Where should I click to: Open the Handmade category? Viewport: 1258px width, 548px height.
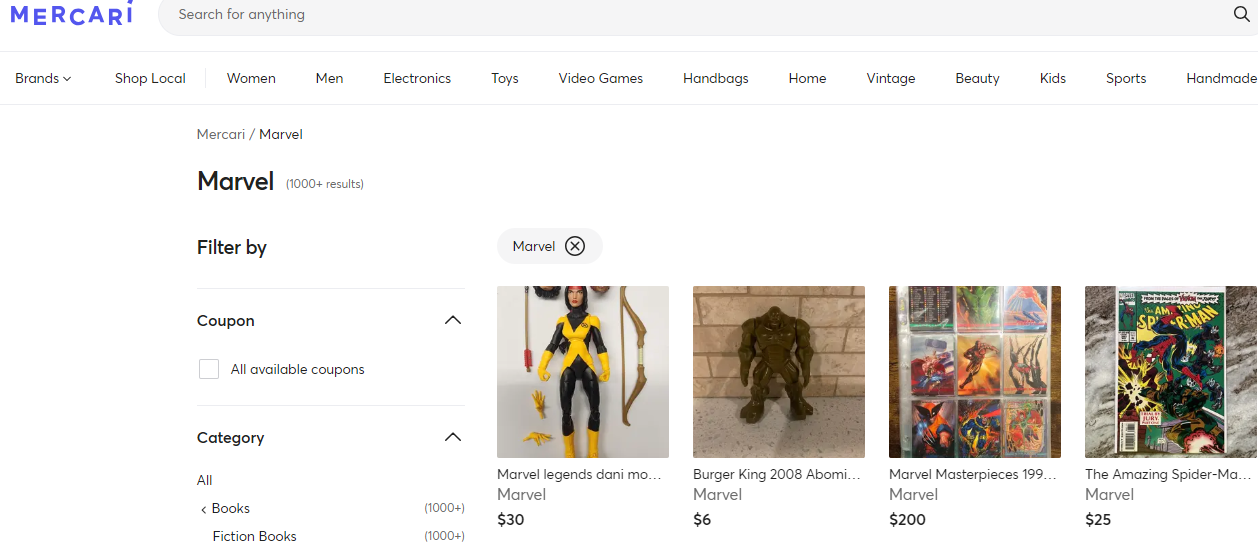click(1221, 78)
